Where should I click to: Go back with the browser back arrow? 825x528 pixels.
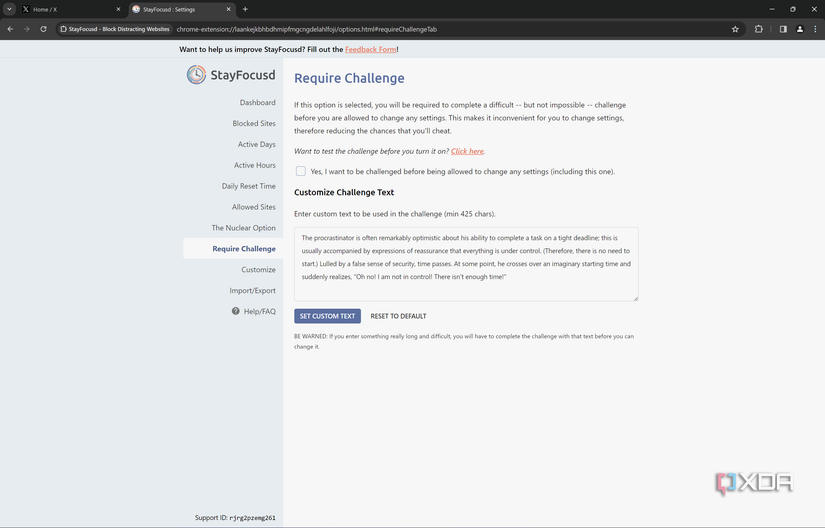click(x=11, y=29)
